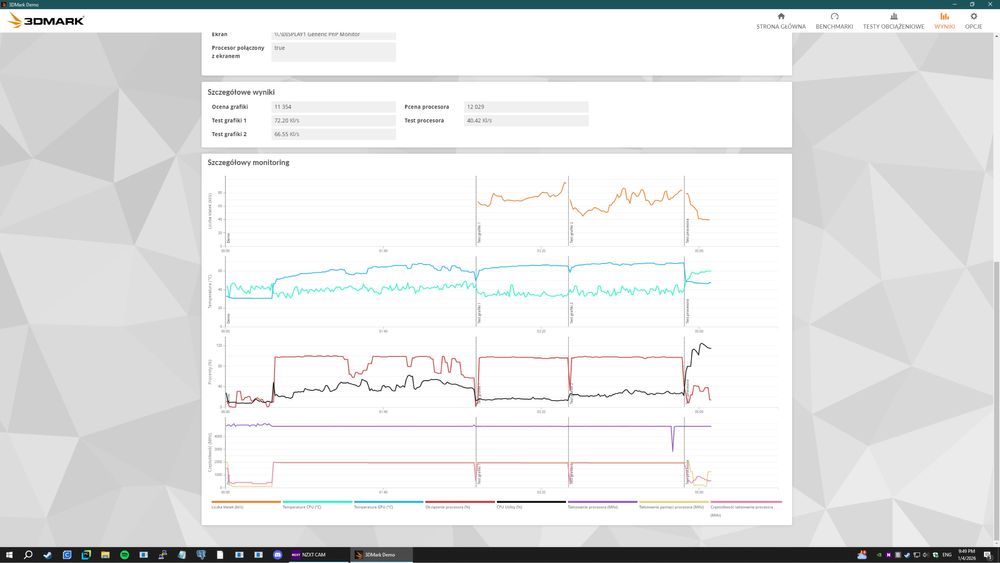1000x563 pixels.
Task: Open Testy Obciążeniowe stress tests
Action: click(893, 21)
